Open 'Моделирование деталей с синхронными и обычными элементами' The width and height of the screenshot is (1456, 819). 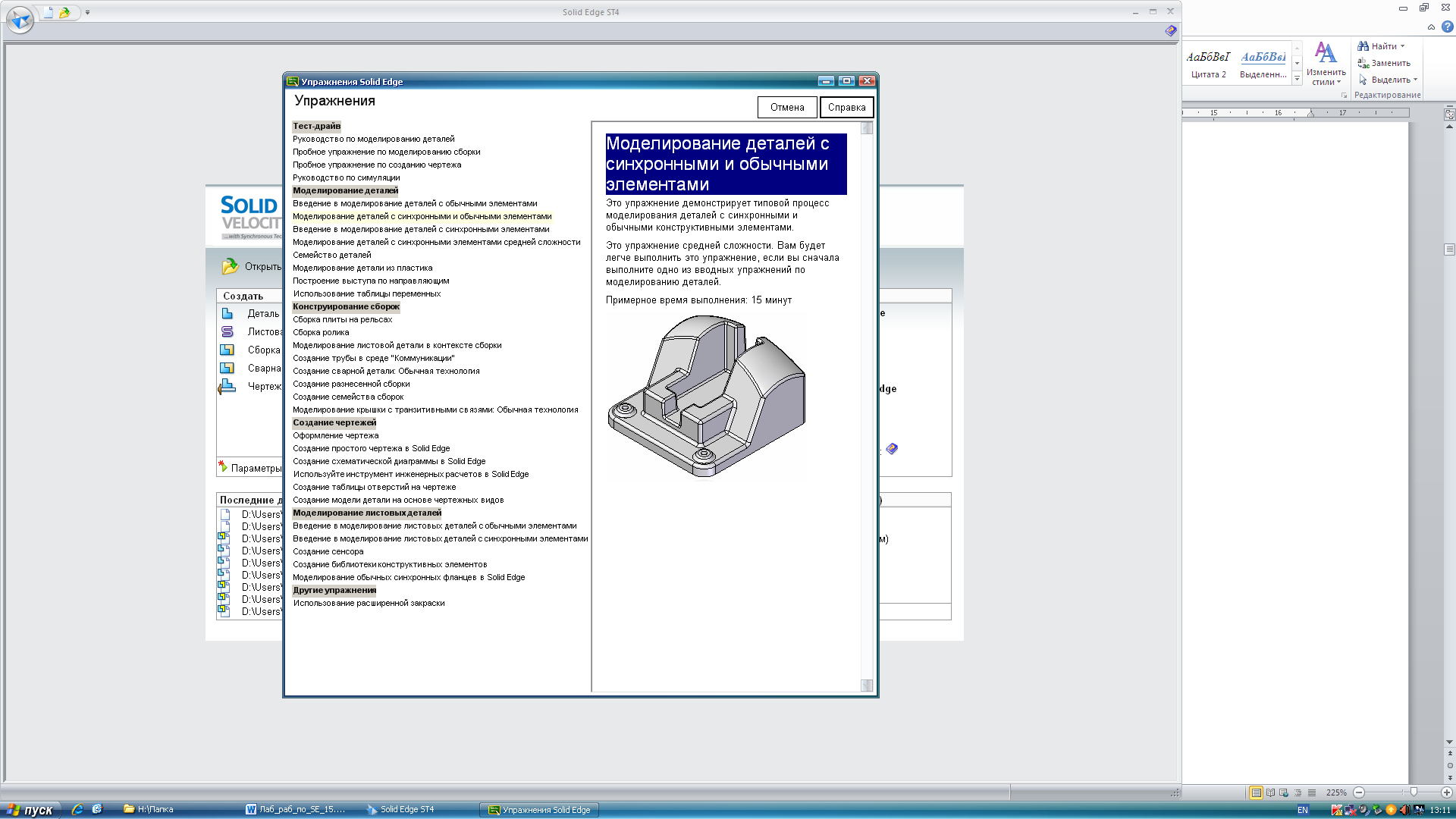422,216
